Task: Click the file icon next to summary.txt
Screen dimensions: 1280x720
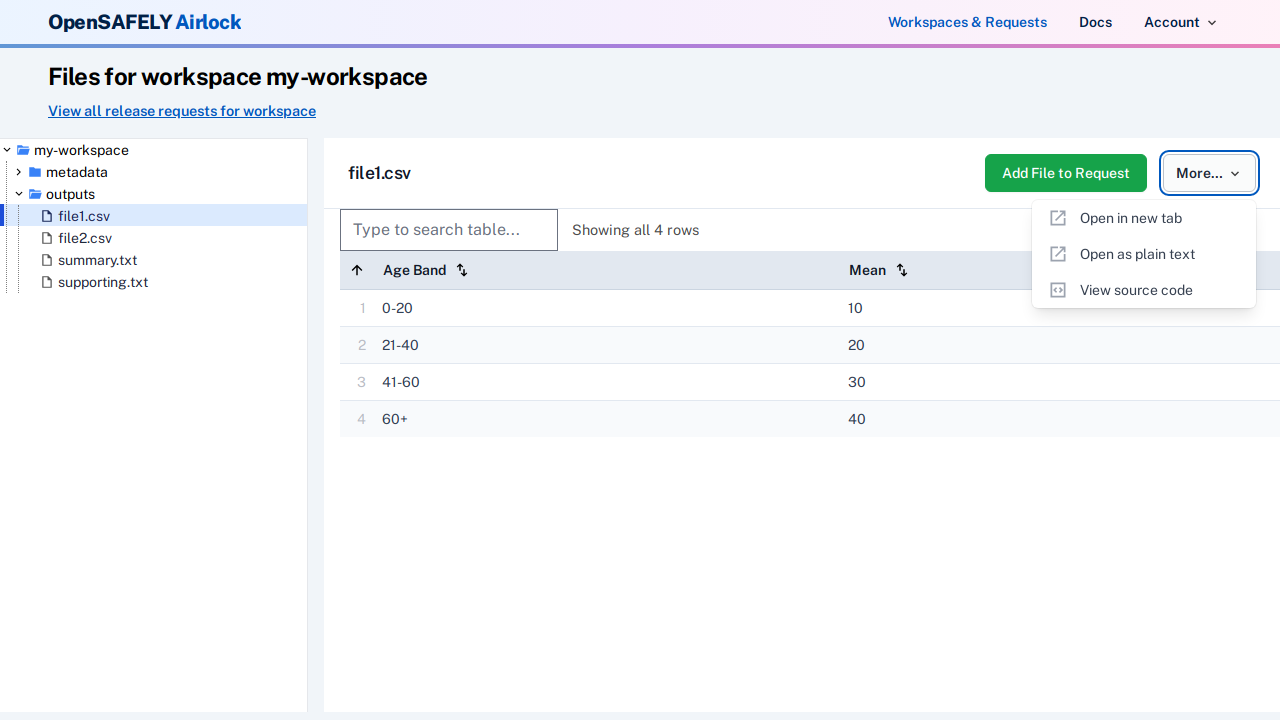Action: (x=46, y=260)
